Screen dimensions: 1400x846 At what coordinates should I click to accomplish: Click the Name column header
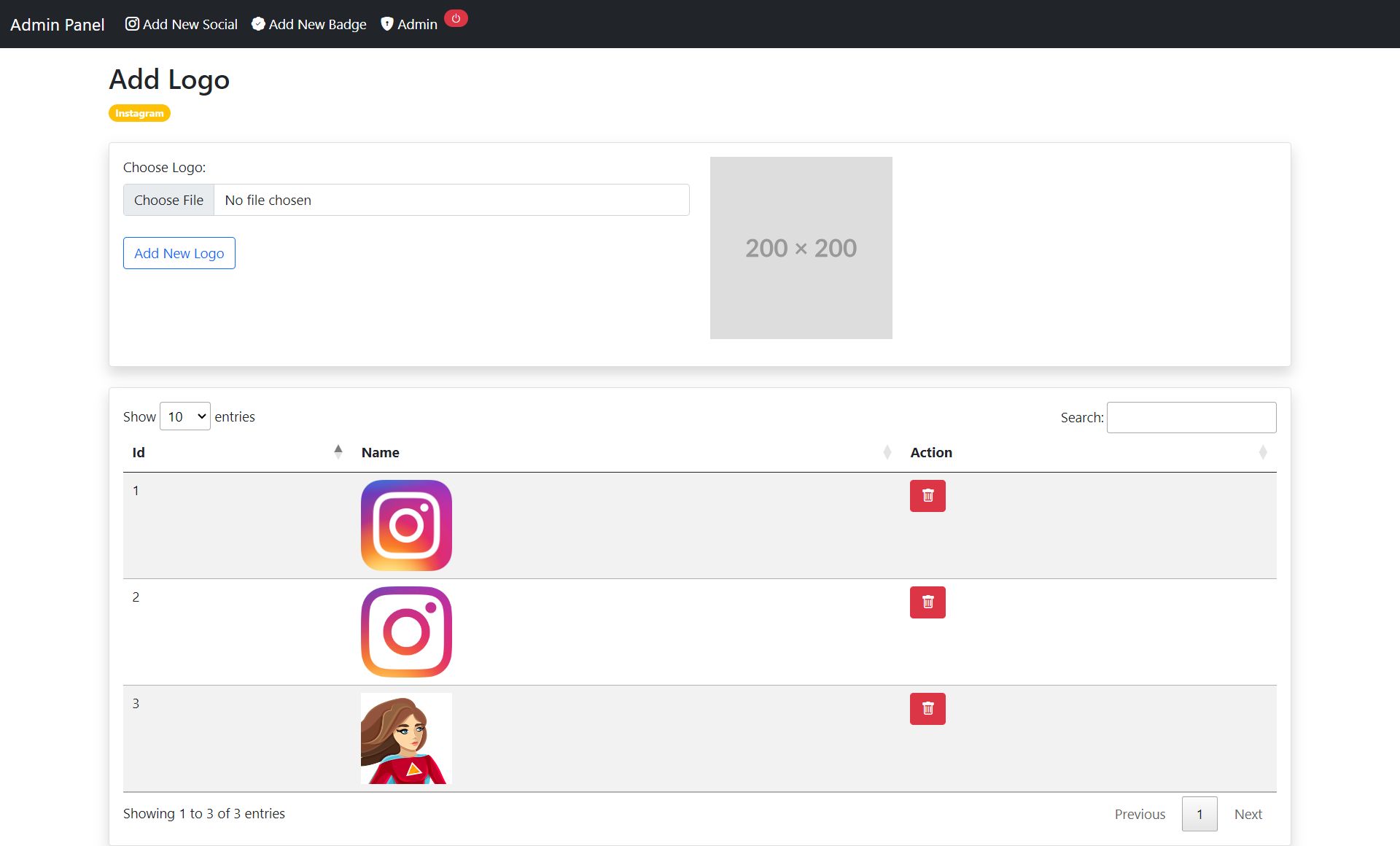(x=626, y=452)
